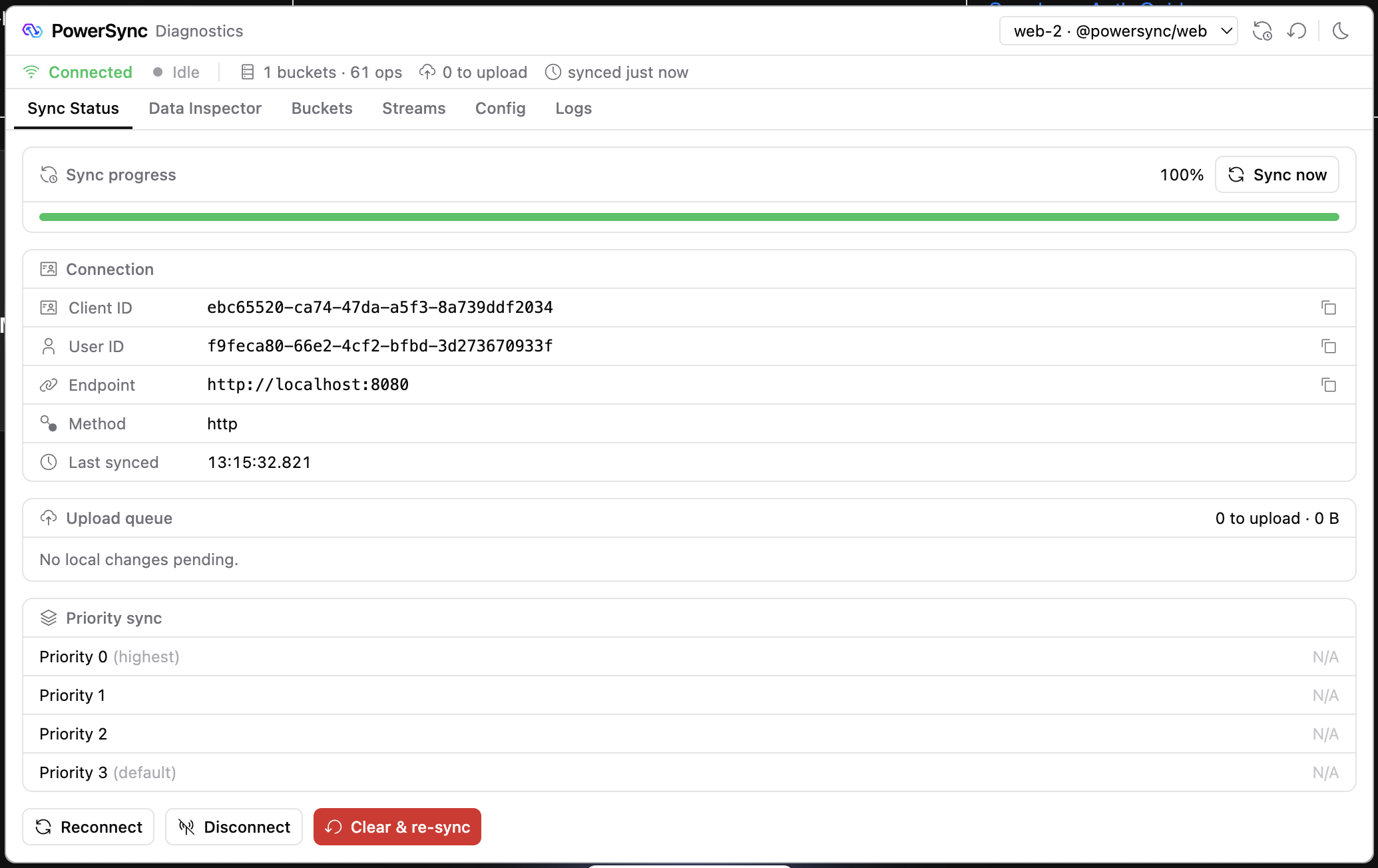Click the Priority 3 (default) row
Image resolution: width=1378 pixels, height=868 pixels.
click(x=689, y=773)
